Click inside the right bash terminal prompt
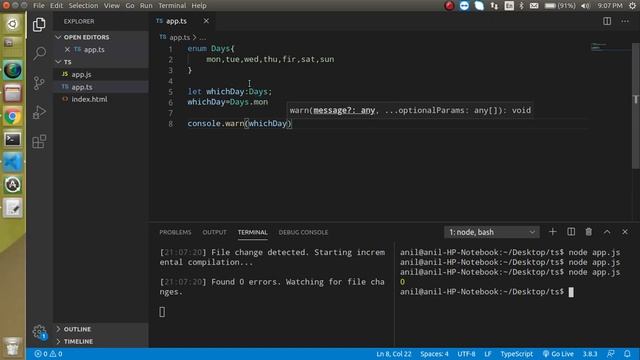The width and height of the screenshot is (640, 360). pos(571,292)
